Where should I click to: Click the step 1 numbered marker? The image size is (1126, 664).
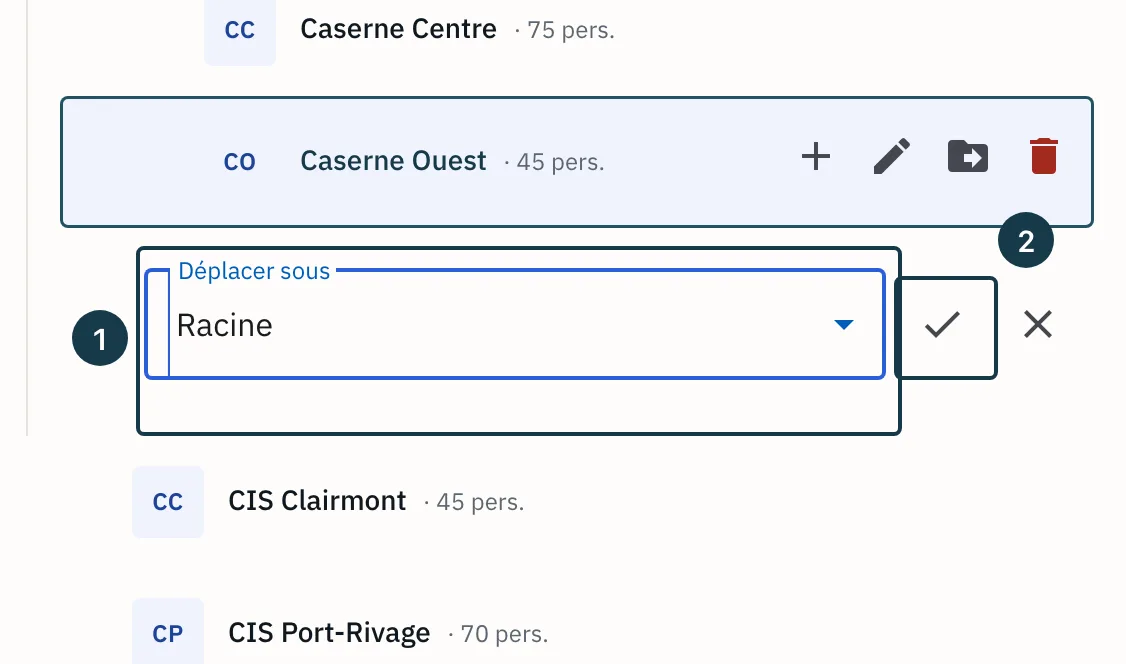(100, 338)
